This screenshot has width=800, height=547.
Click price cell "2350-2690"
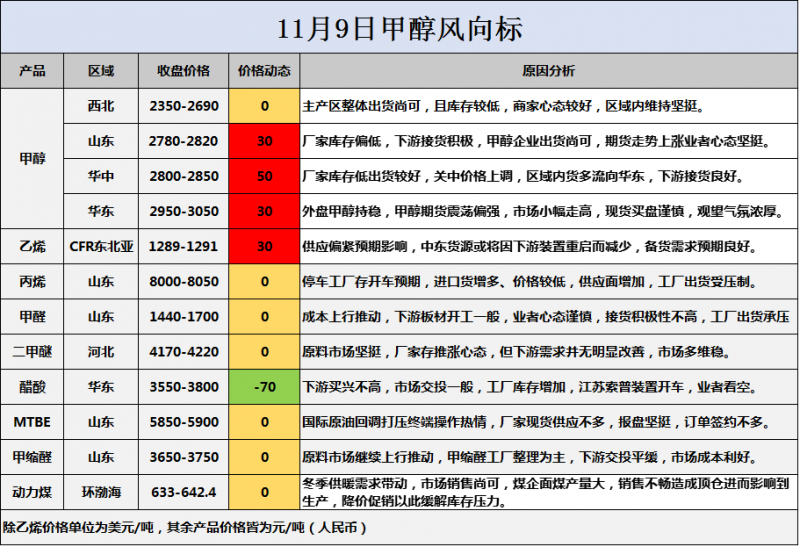pos(184,106)
